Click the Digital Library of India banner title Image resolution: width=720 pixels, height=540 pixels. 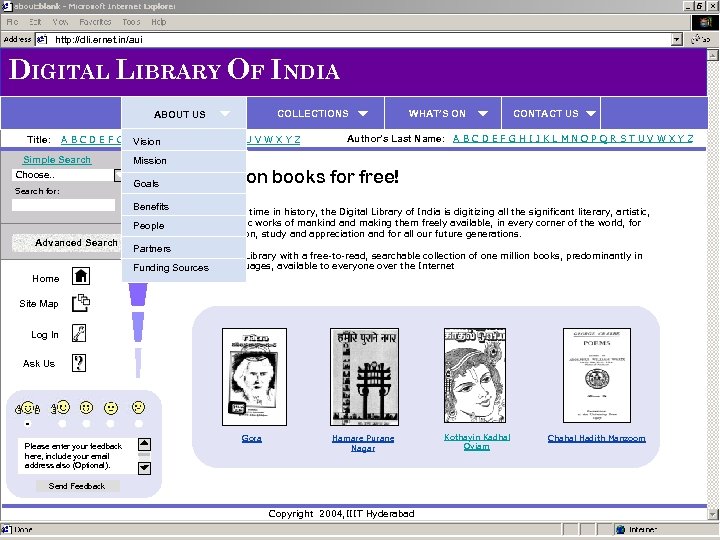[x=174, y=70]
